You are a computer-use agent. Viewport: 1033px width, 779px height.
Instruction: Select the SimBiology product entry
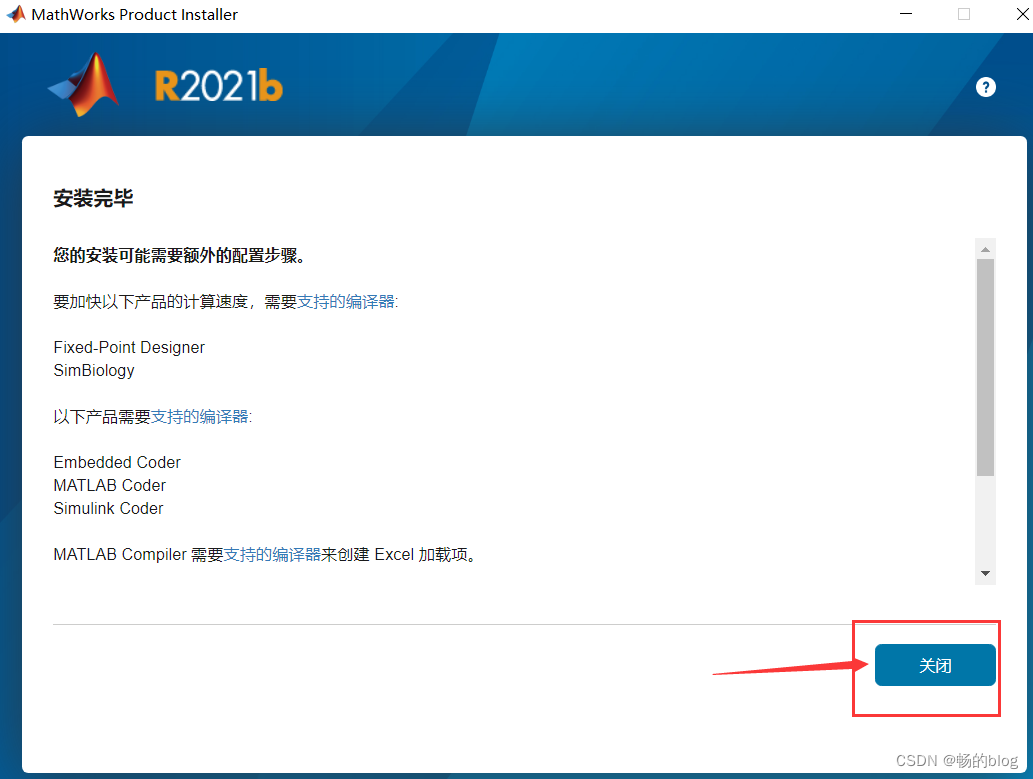tap(93, 370)
